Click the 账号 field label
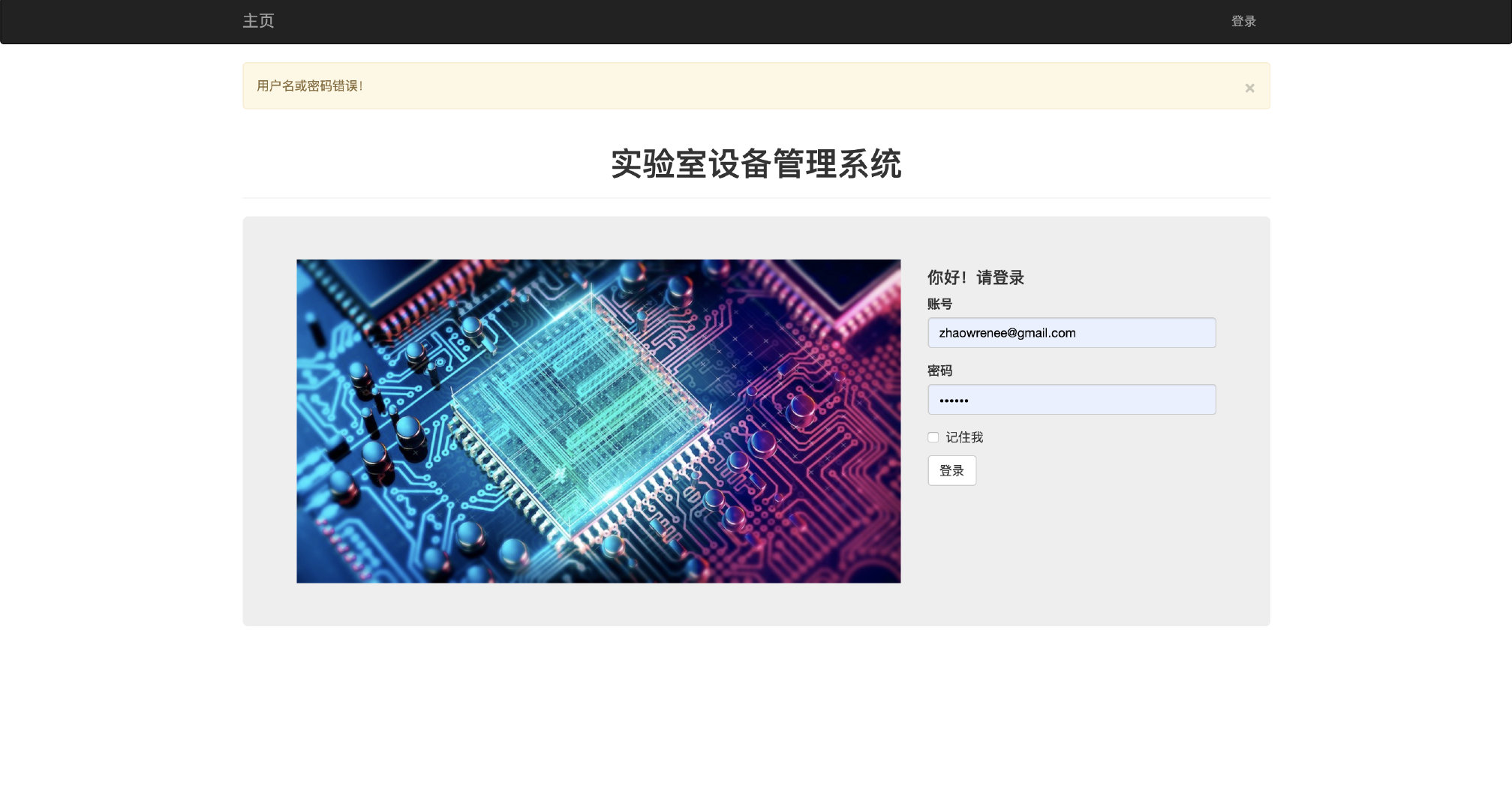This screenshot has width=1512, height=810. point(939,304)
